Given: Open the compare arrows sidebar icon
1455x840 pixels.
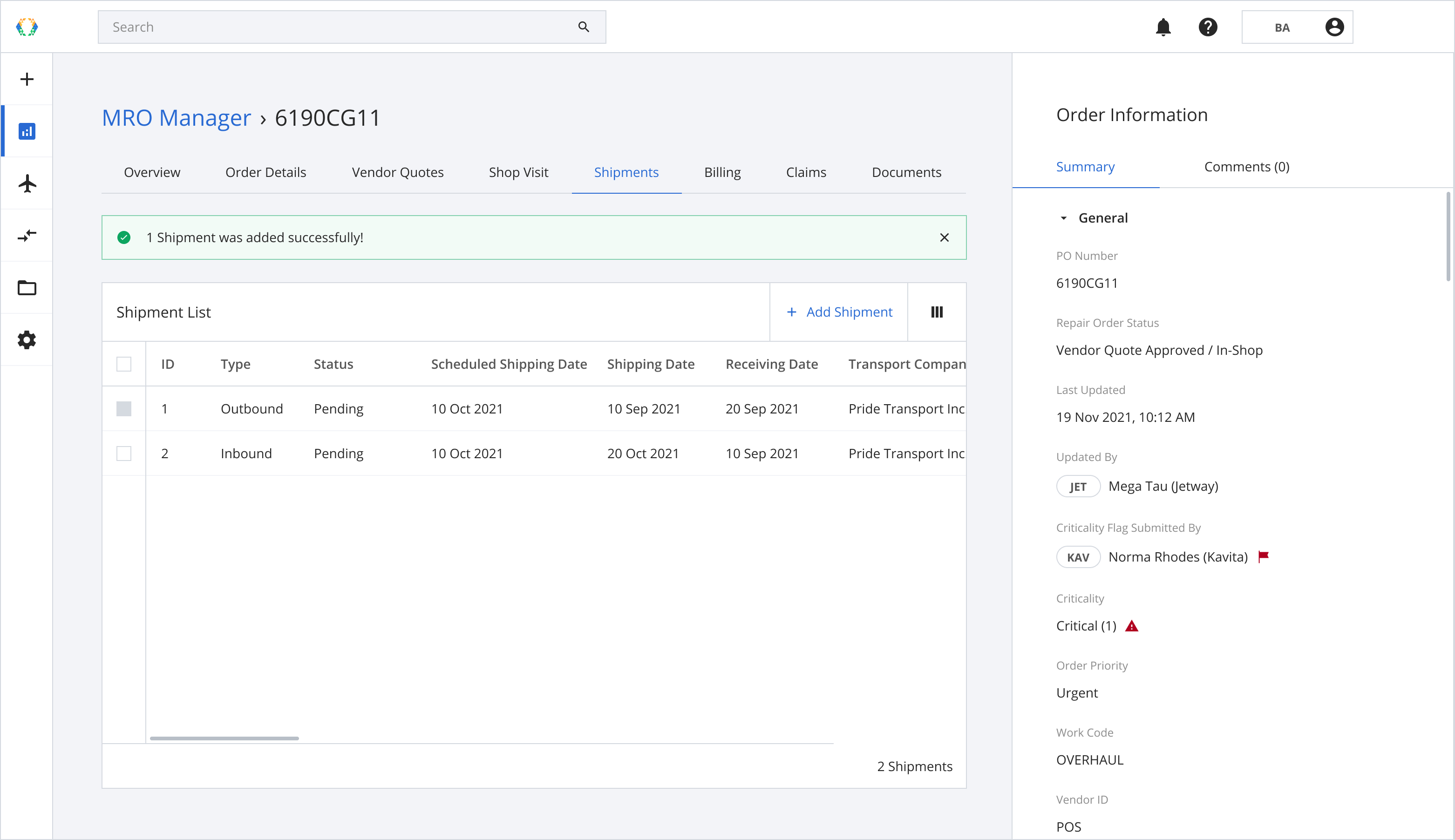Looking at the screenshot, I should tap(27, 236).
